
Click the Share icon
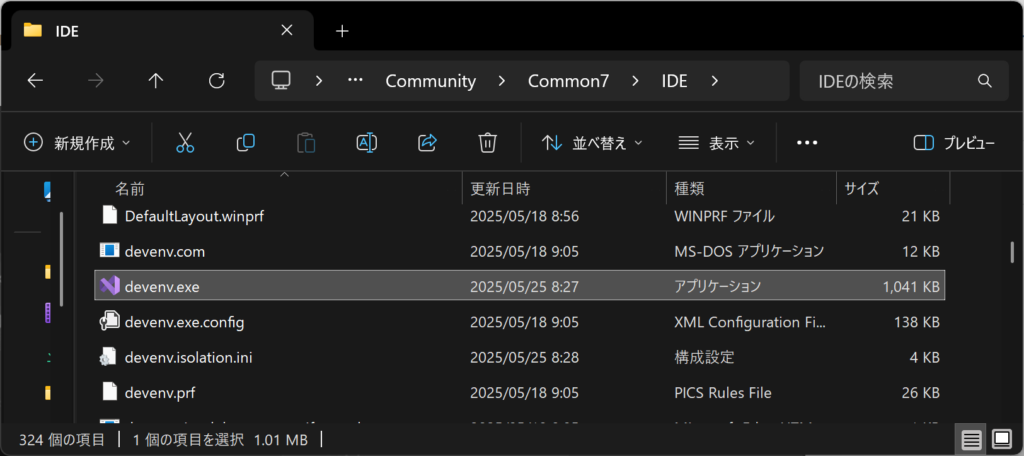(x=427, y=142)
